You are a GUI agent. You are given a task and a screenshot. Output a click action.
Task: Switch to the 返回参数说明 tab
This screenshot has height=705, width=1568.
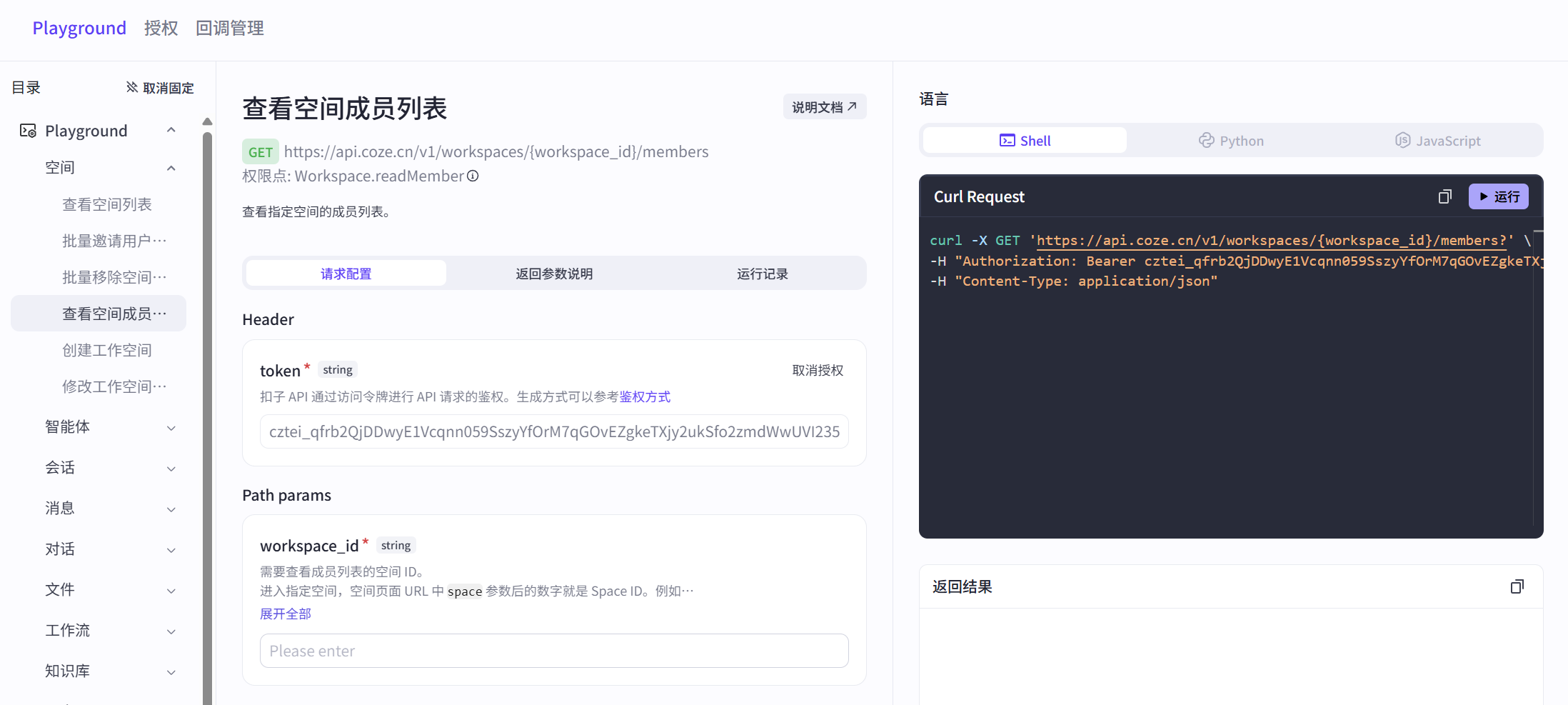pyautogui.click(x=553, y=273)
